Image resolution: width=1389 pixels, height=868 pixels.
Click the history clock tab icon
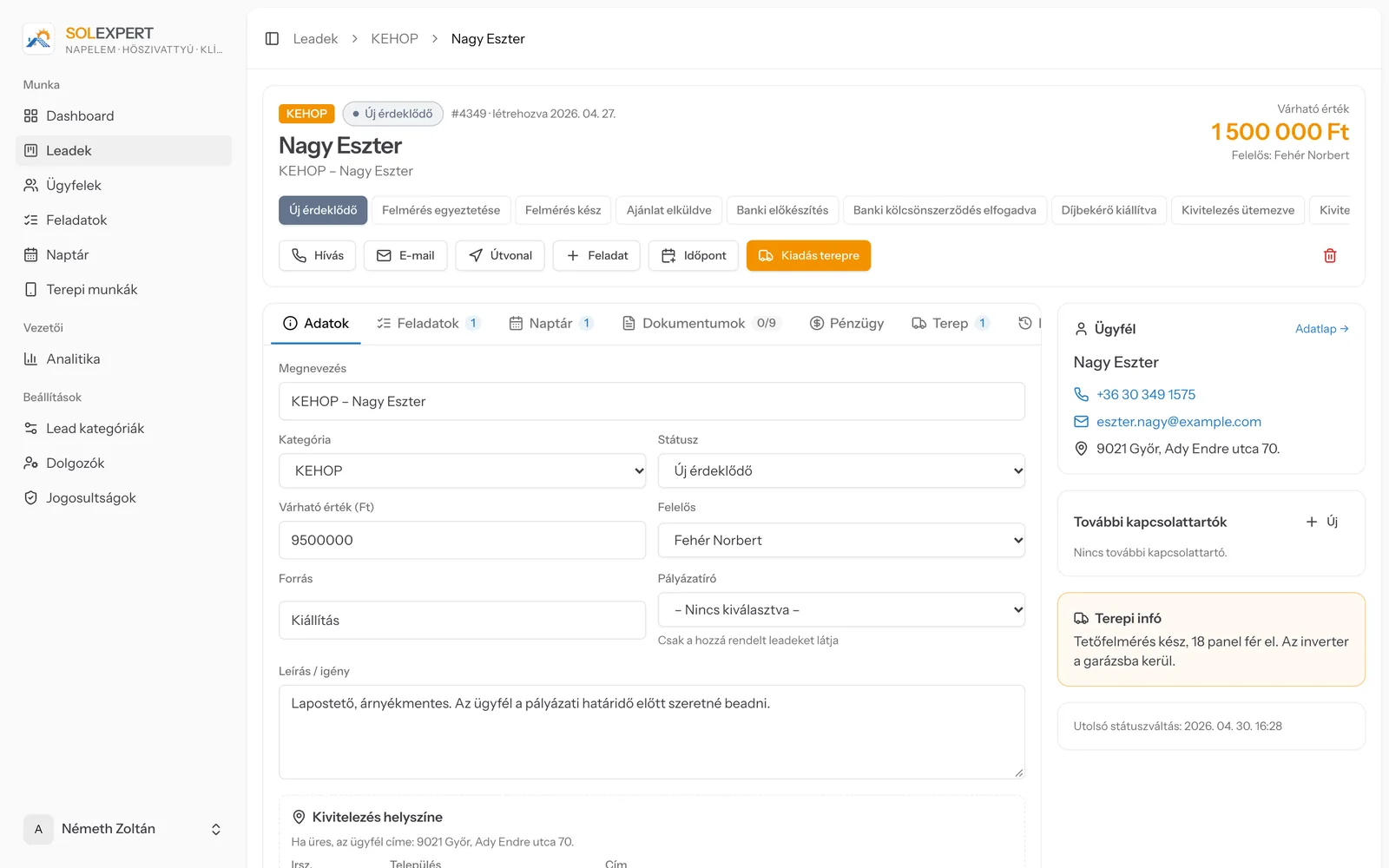point(1025,323)
